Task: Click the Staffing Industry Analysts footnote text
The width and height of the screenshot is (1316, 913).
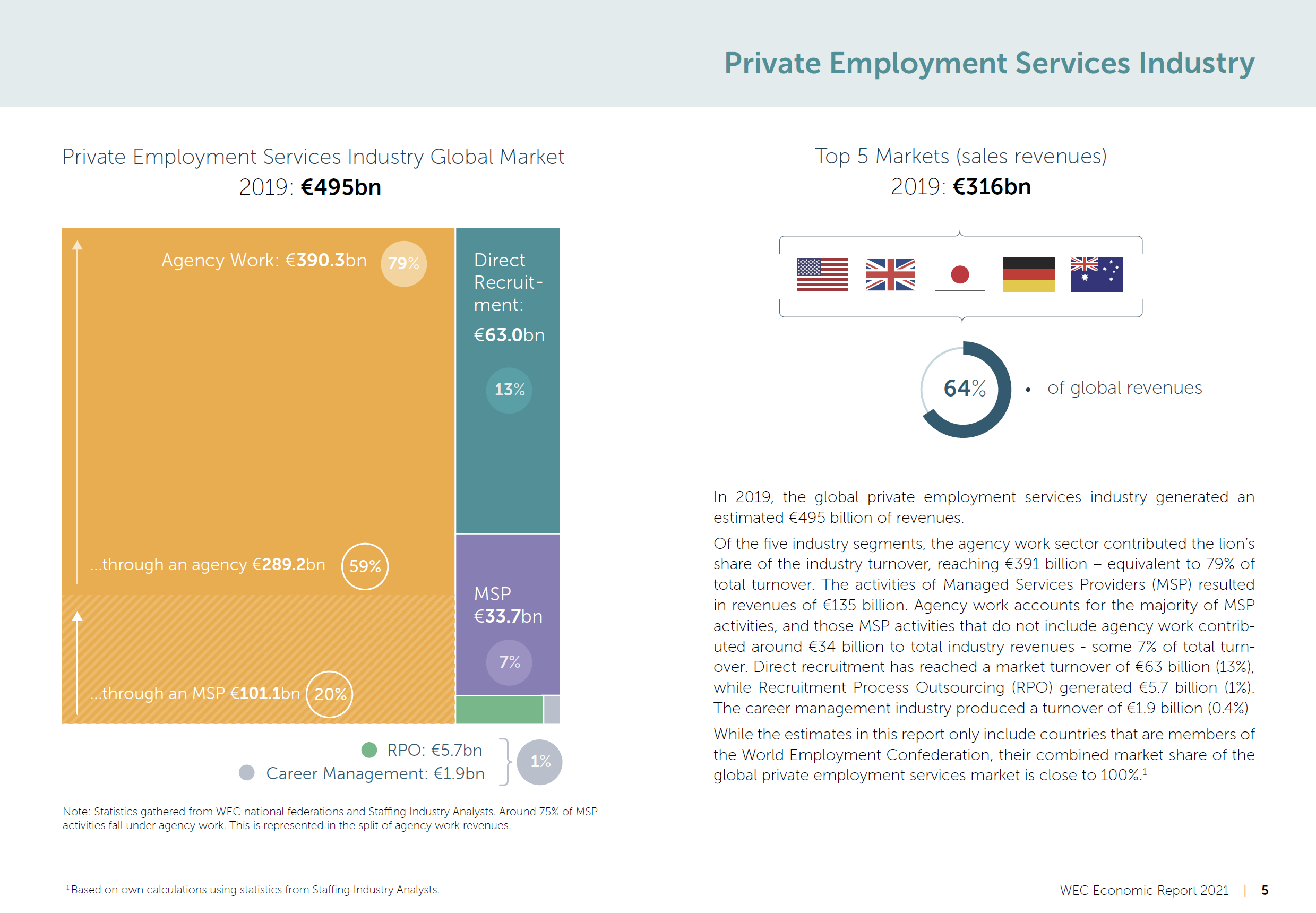Action: click(254, 890)
